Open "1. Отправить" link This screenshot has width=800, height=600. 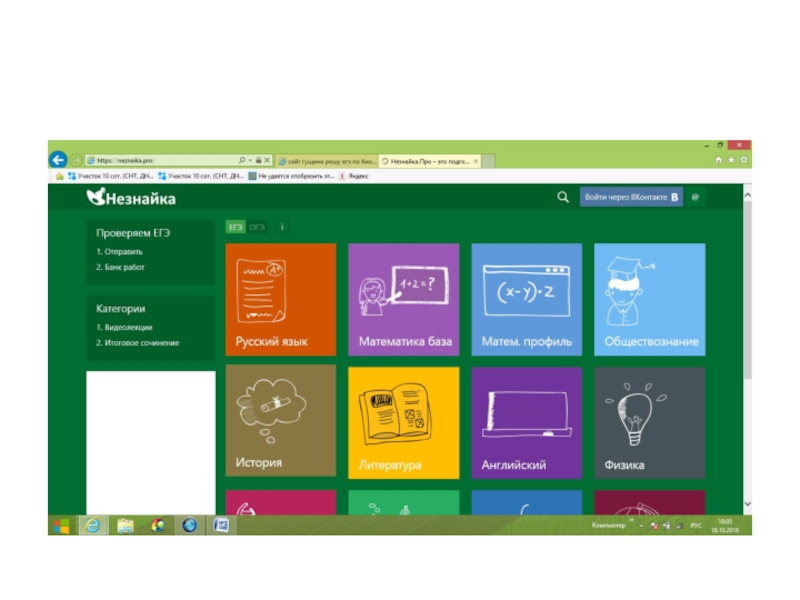coord(119,252)
